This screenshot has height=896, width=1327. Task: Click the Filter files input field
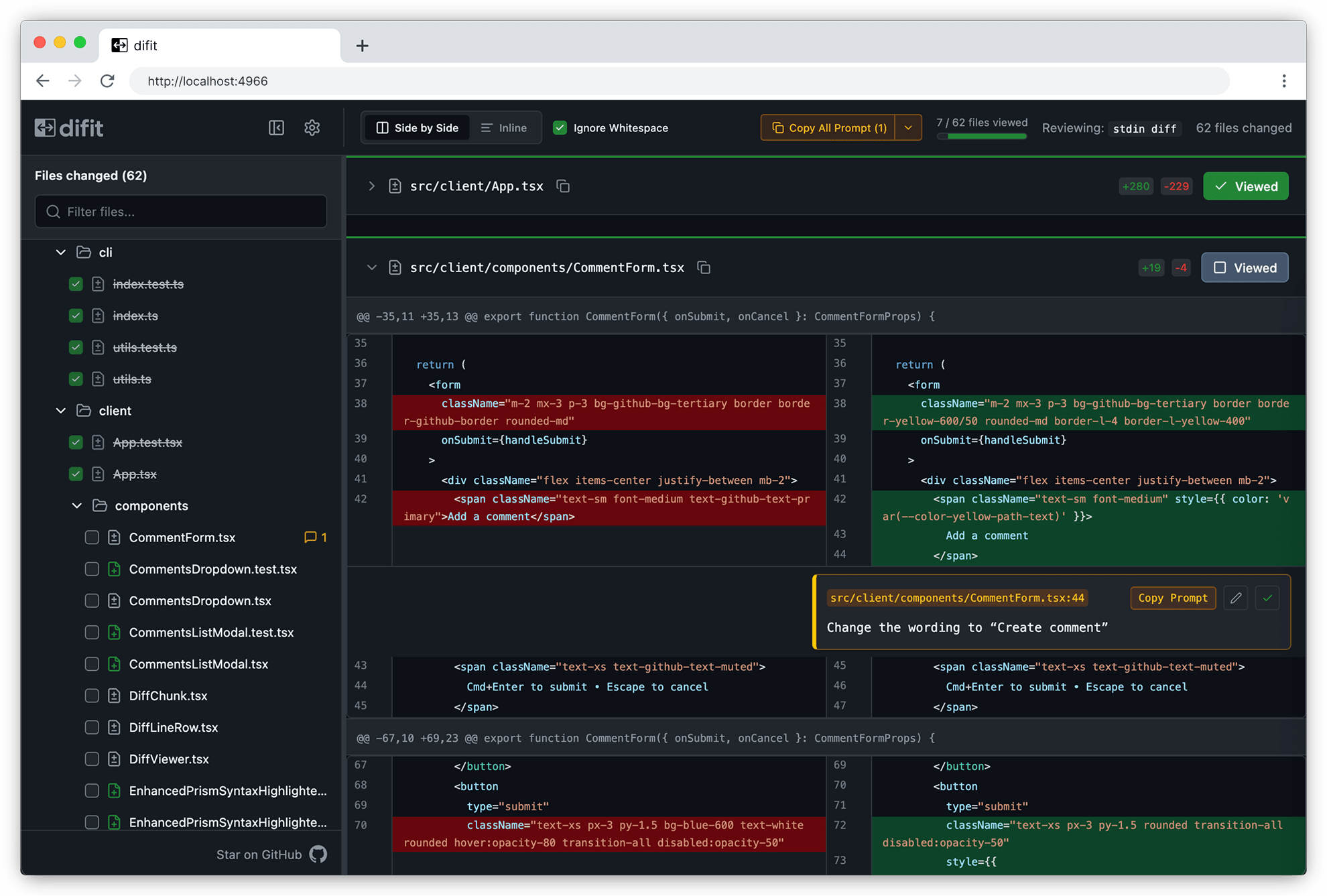(x=180, y=211)
